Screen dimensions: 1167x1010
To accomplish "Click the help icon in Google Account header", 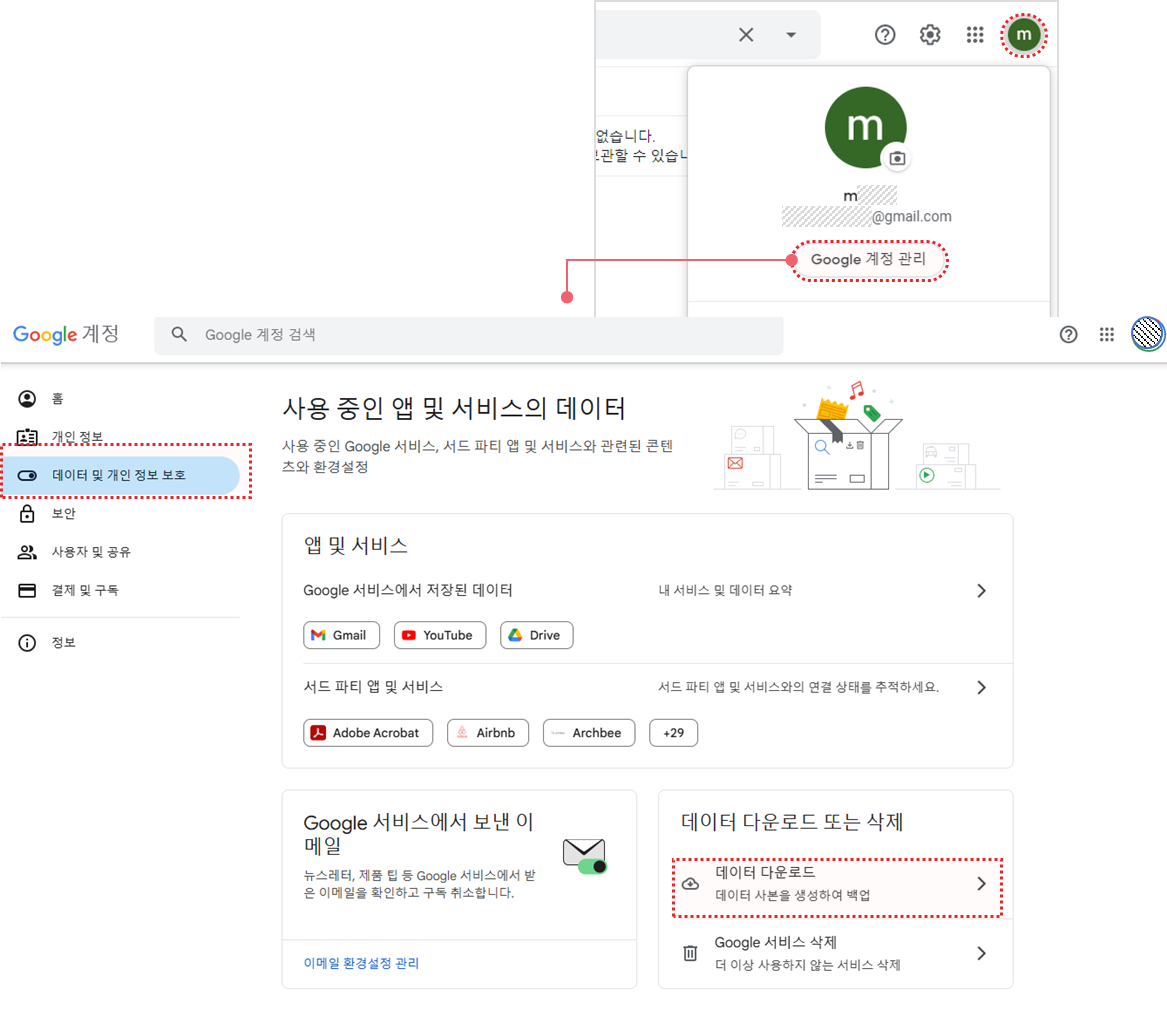I will point(1068,335).
